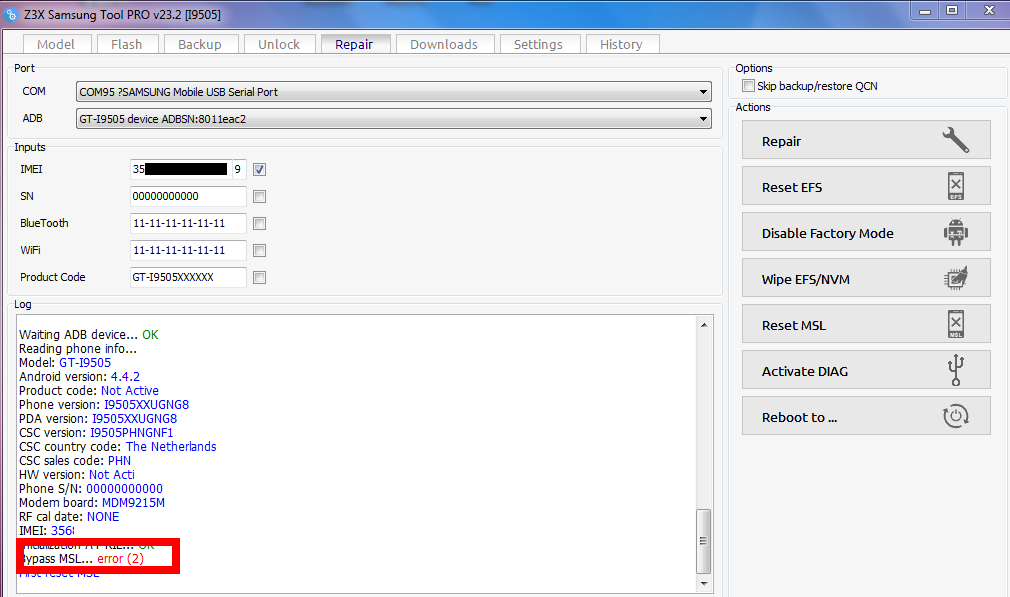Viewport: 1010px width, 597px height.
Task: Open the Backup tab
Action: [x=200, y=44]
